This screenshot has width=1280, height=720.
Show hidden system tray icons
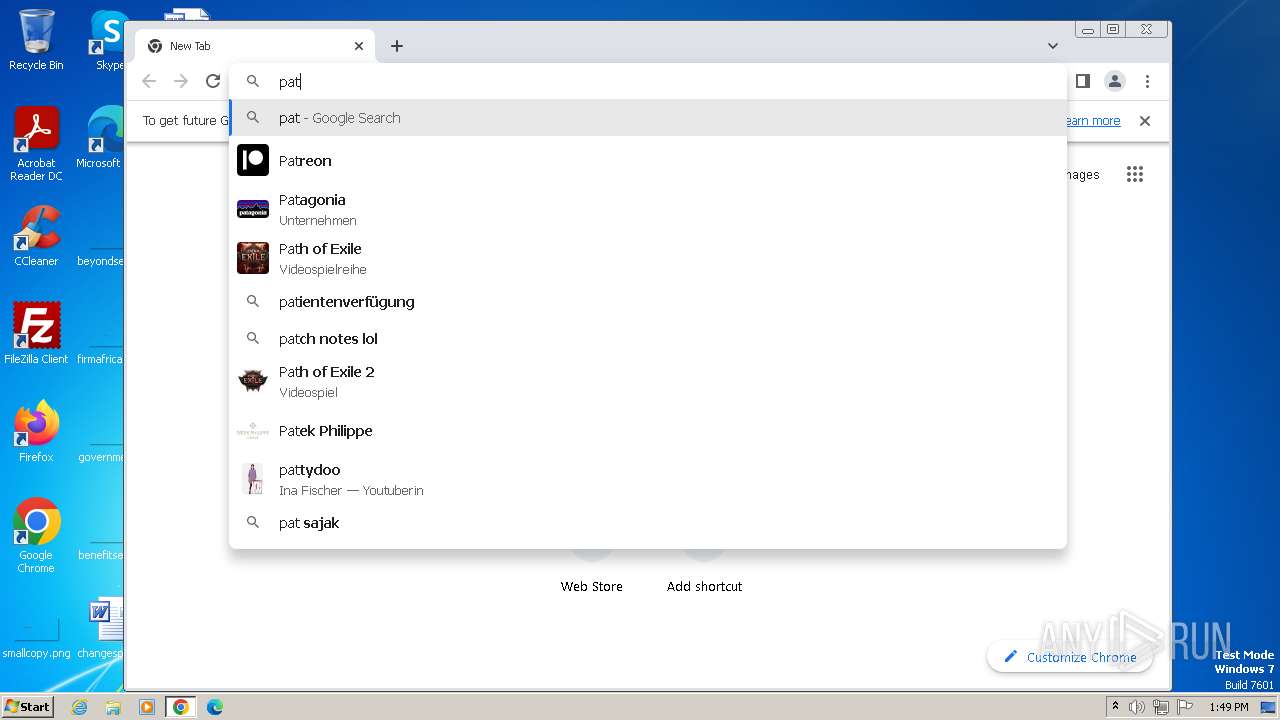point(1115,707)
